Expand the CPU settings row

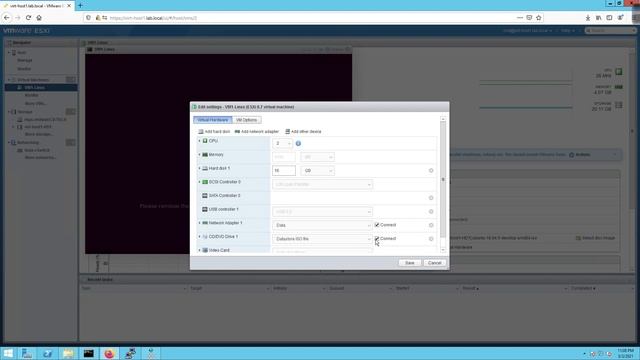coord(200,141)
